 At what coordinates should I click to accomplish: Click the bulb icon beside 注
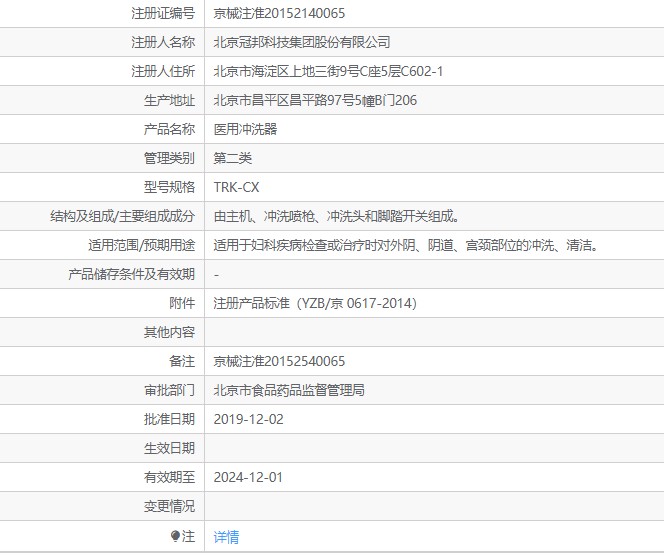point(175,537)
